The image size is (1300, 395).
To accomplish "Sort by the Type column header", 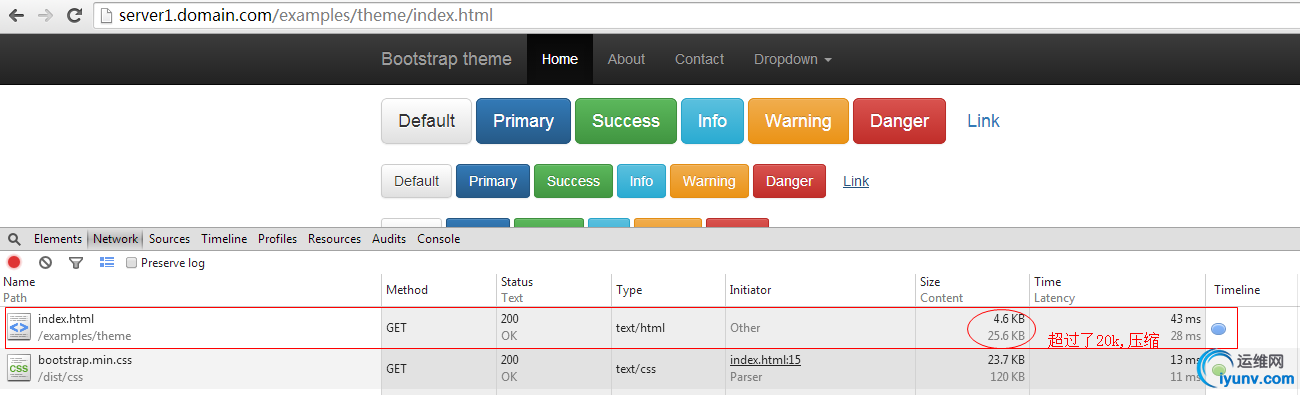I will coord(668,290).
